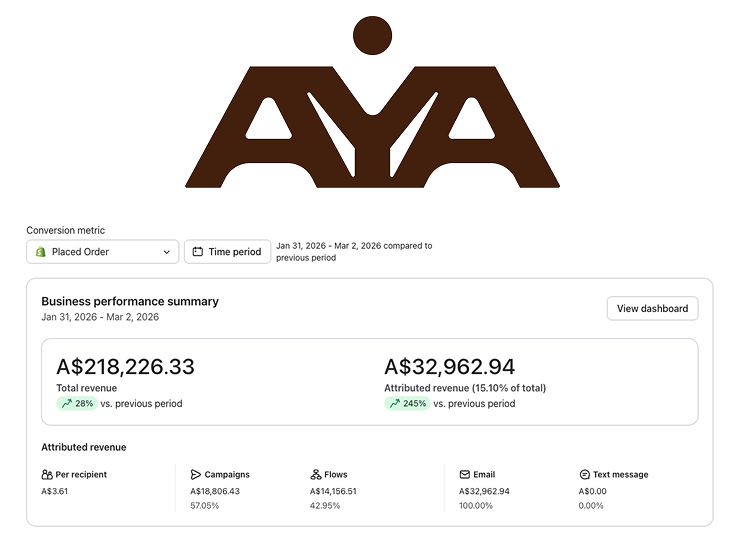Viewport: 750px width, 560px height.
Task: Select the Campaigns revenue label
Action: [227, 475]
